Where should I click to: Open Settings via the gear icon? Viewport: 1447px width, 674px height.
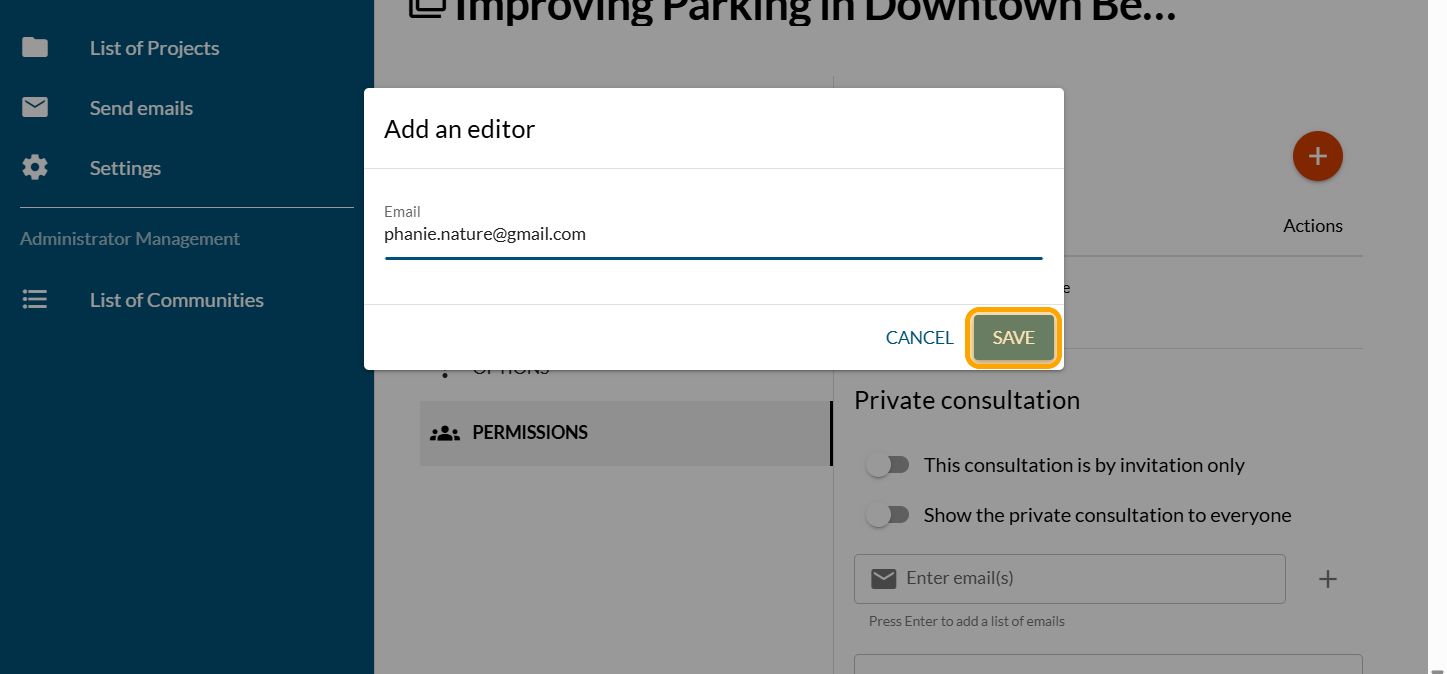(x=35, y=168)
